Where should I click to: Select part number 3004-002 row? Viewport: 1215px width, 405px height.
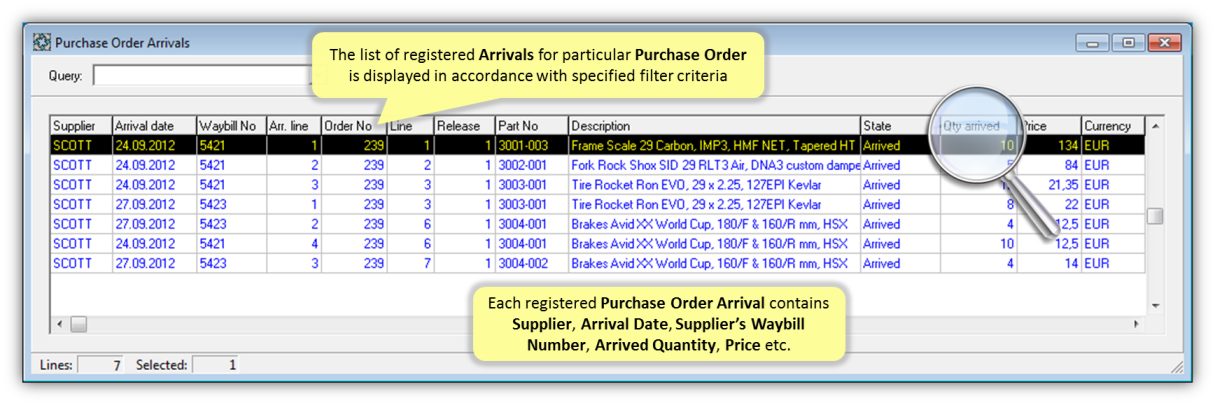[531, 264]
